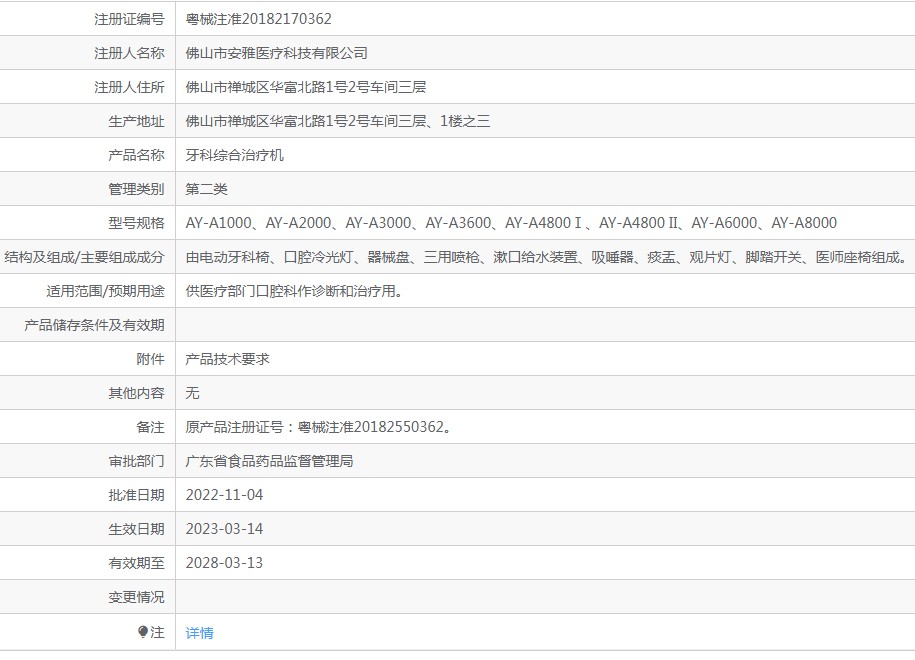Image resolution: width=915 pixels, height=660 pixels.
Task: Click the 其他内容 row label
Action: [137, 393]
